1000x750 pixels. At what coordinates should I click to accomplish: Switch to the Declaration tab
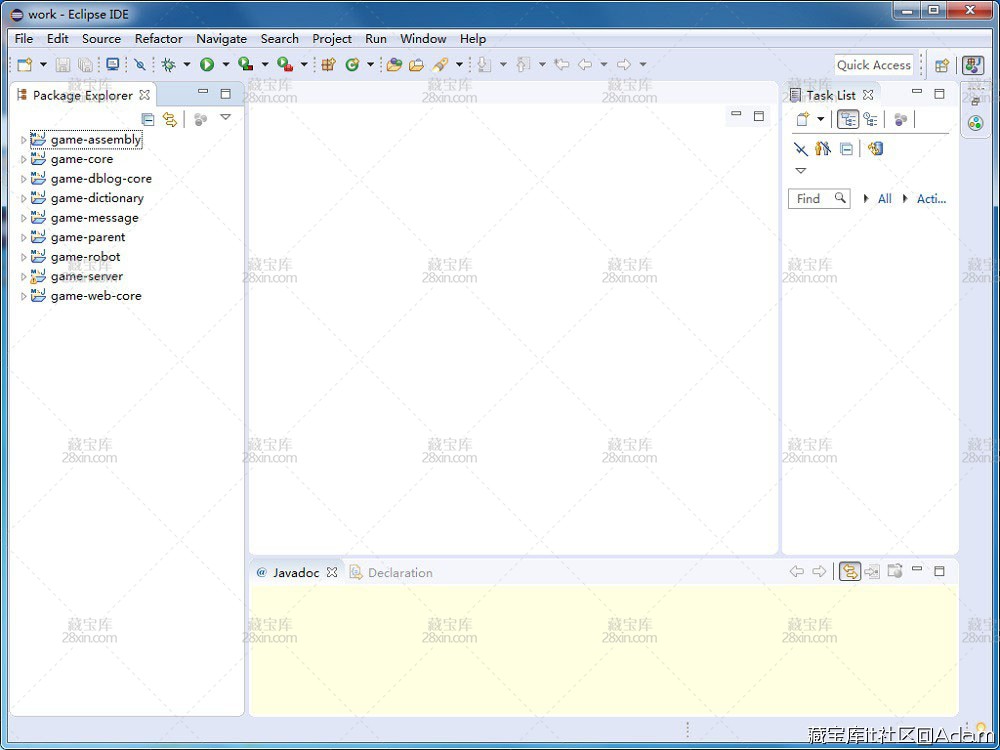(392, 573)
